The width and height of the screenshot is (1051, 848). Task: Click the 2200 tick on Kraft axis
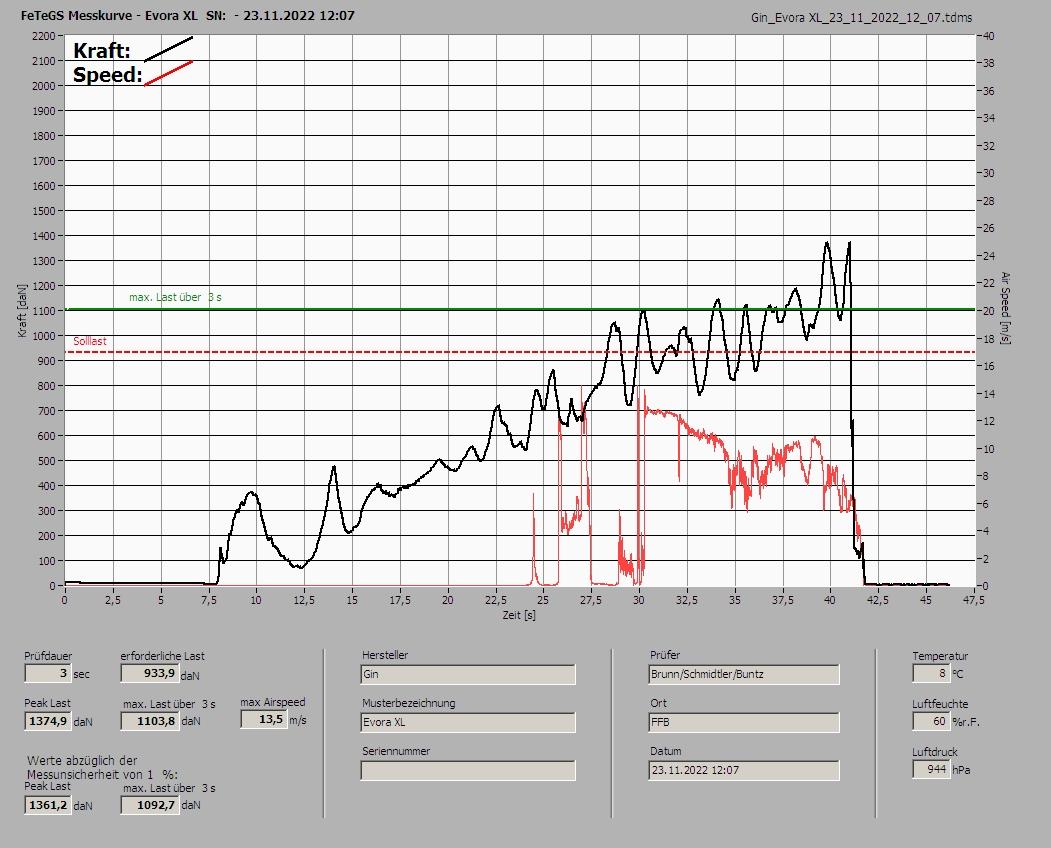pos(43,36)
